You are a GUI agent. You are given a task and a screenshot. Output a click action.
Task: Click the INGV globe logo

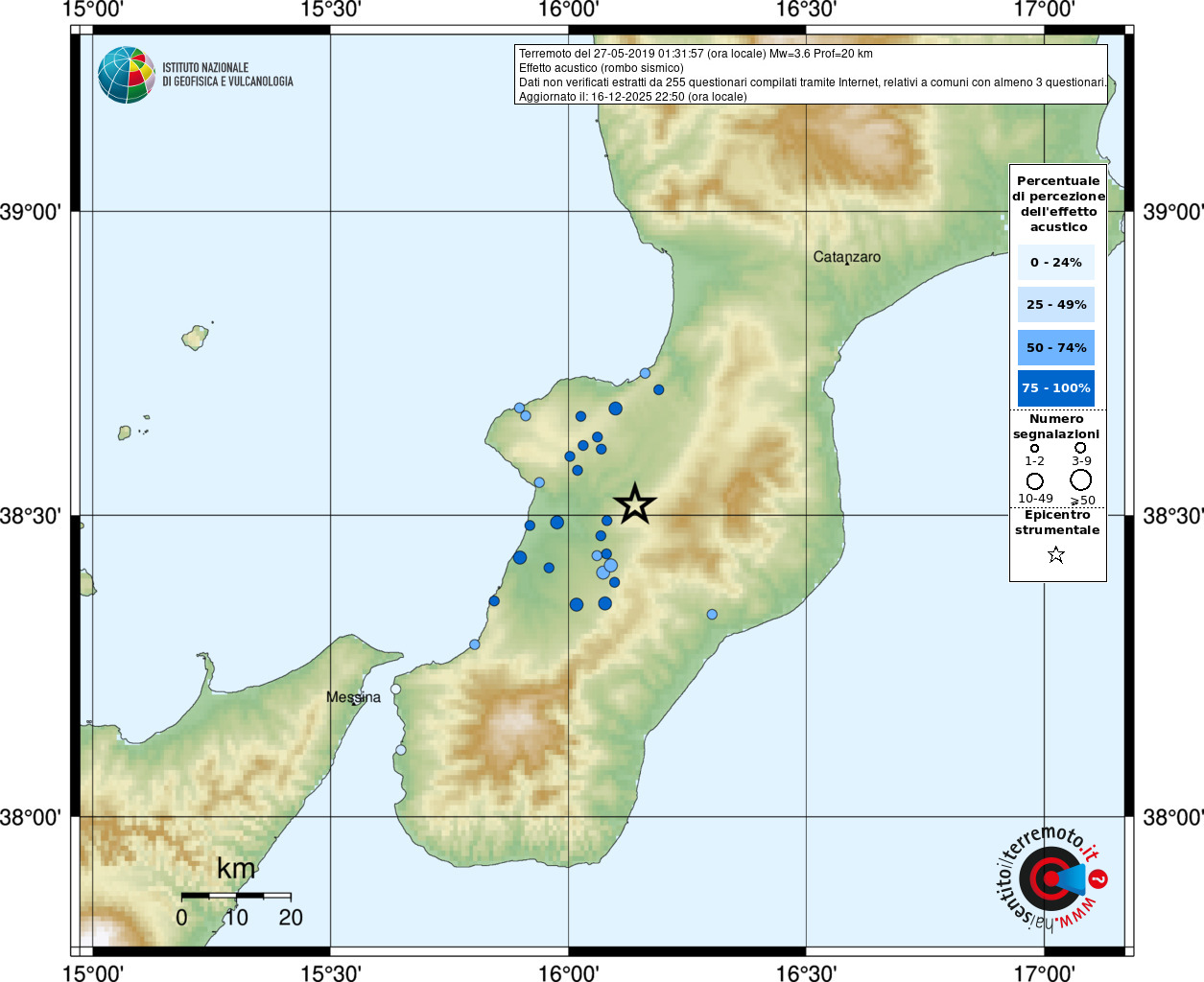(x=126, y=75)
